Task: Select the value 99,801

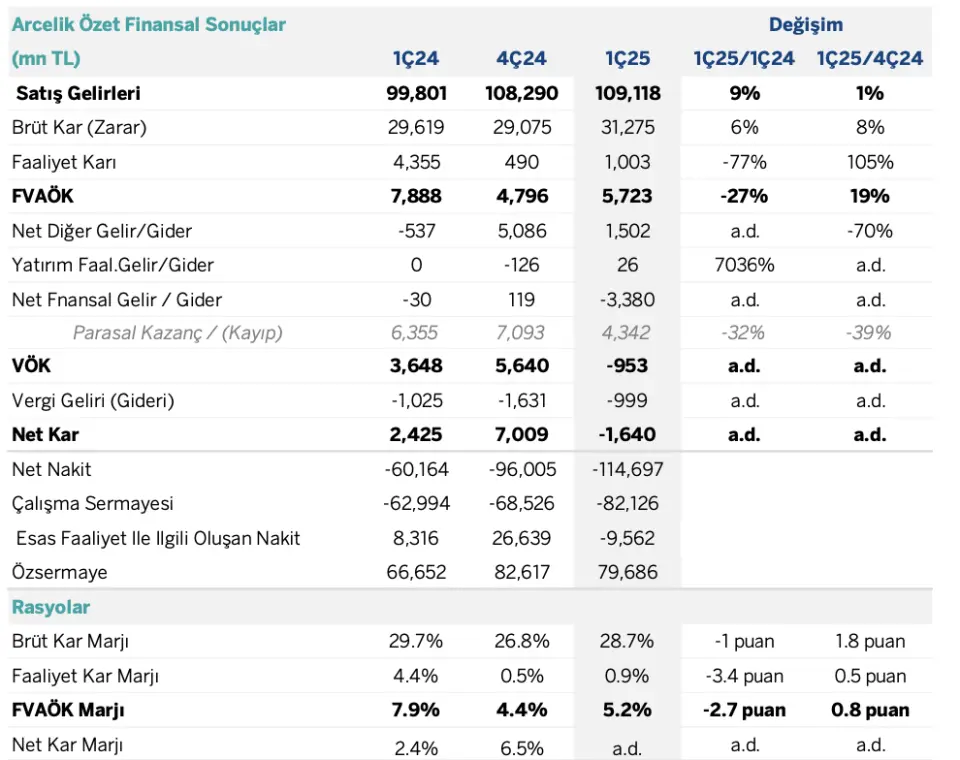Action: point(416,93)
